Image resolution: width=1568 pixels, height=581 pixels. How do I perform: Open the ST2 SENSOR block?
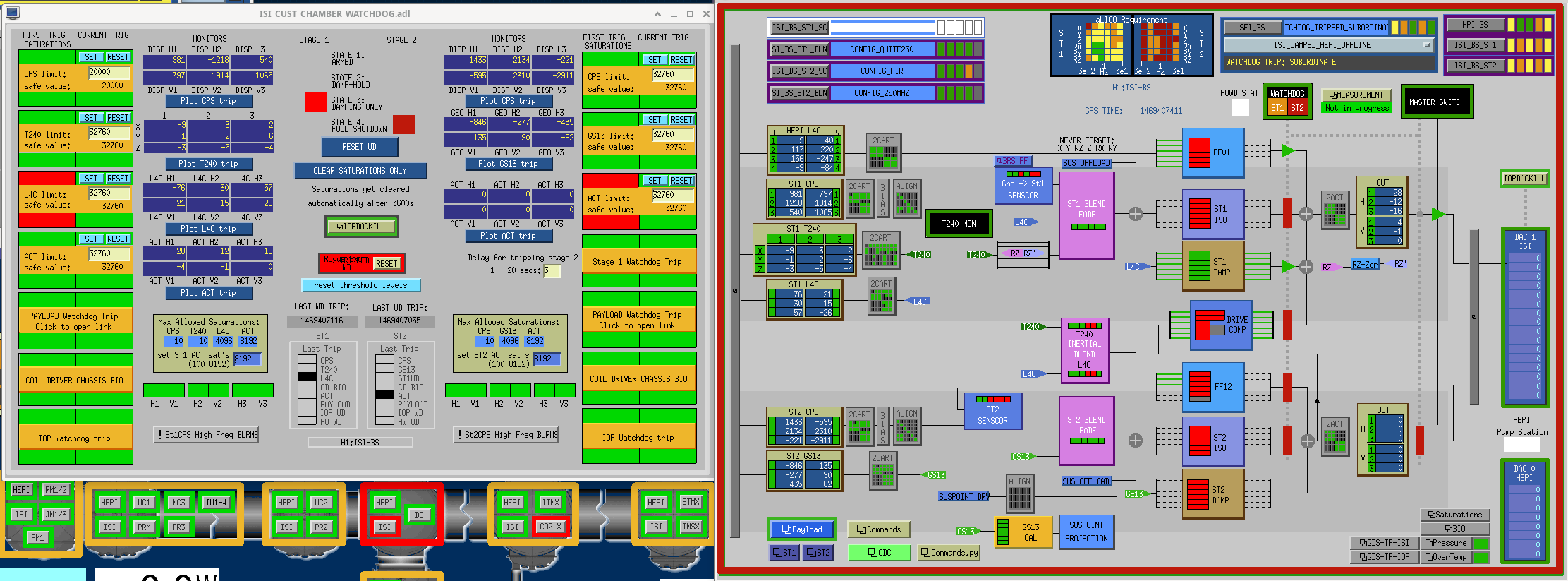coord(992,412)
